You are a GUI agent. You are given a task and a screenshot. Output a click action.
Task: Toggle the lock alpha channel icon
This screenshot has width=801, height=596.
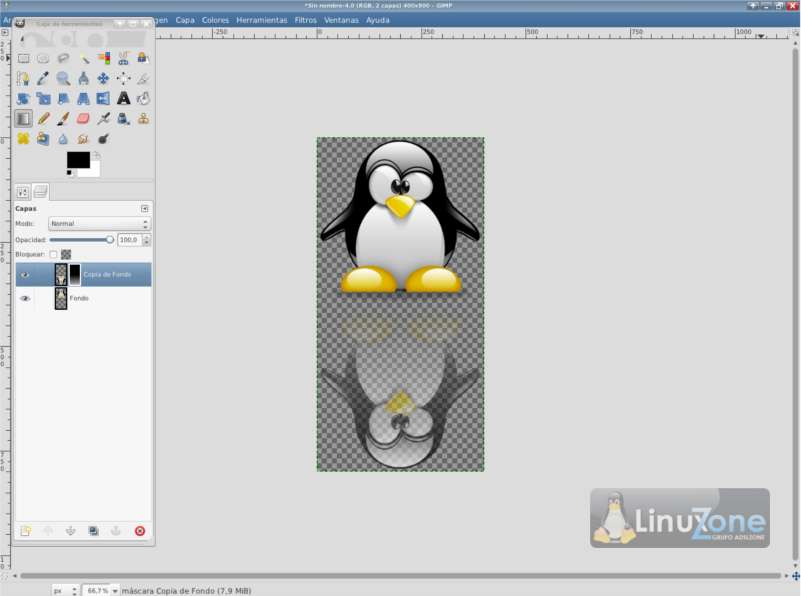(66, 254)
